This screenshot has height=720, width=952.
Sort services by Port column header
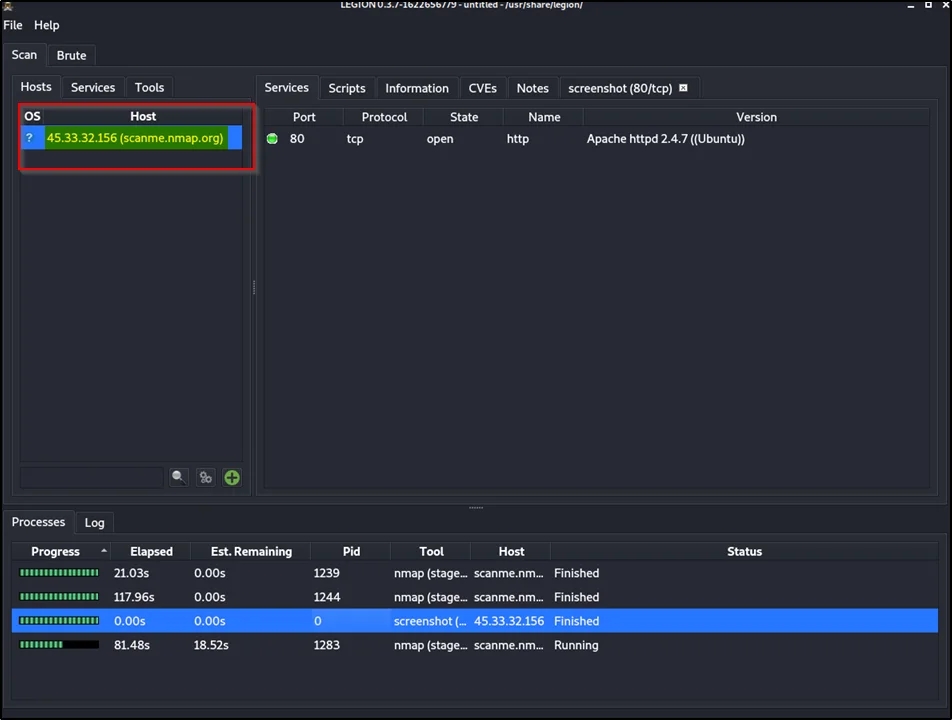coord(304,117)
